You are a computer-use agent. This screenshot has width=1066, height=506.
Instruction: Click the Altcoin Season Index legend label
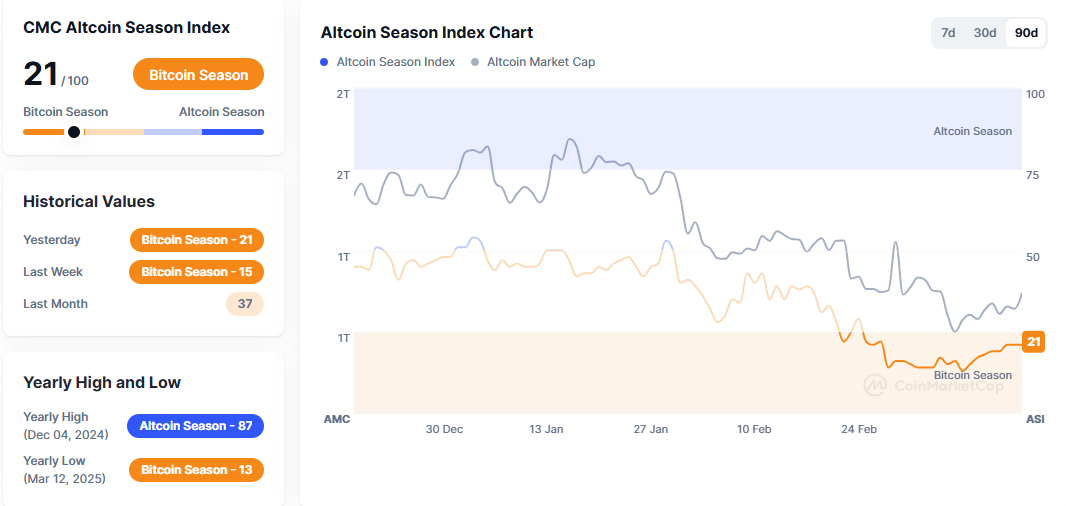coord(395,62)
